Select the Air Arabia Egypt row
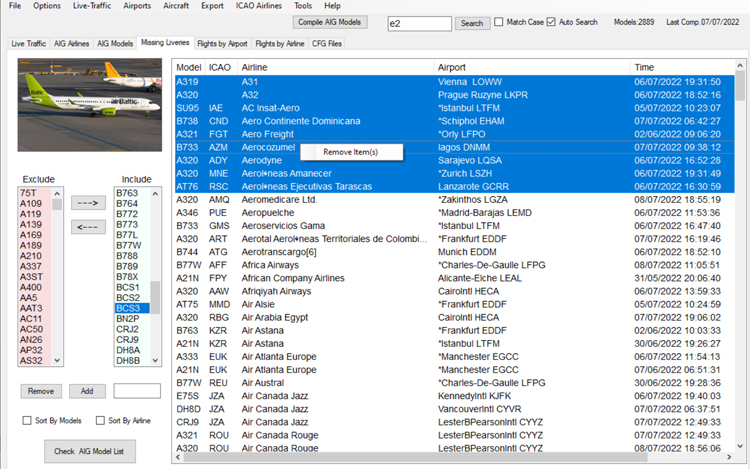The height and width of the screenshot is (469, 750). click(454, 317)
